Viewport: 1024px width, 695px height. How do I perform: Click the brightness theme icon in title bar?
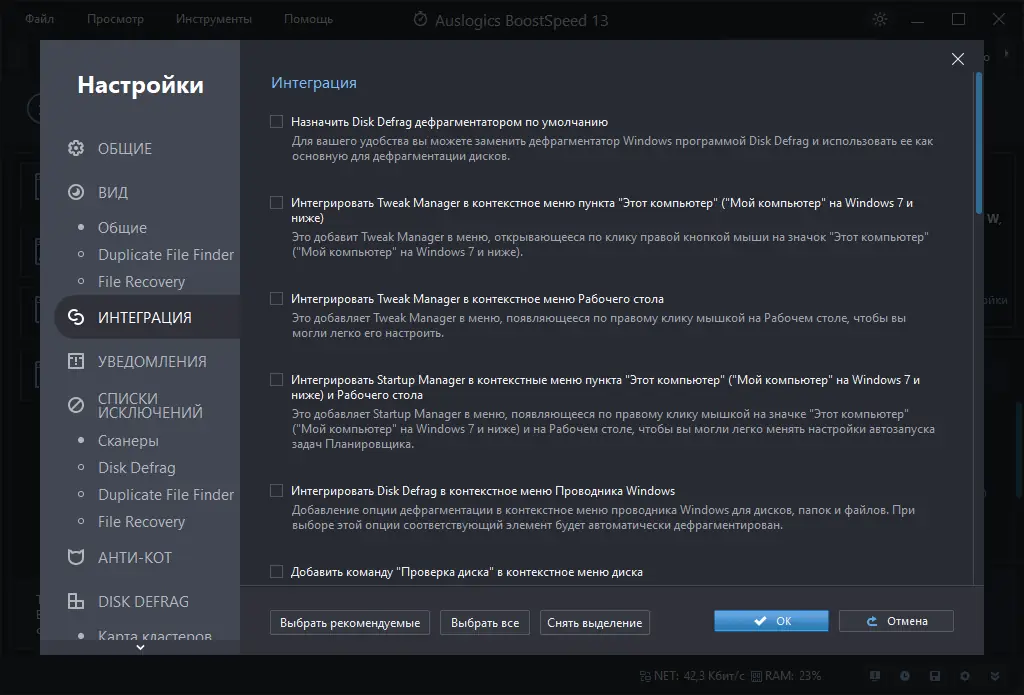[x=880, y=19]
